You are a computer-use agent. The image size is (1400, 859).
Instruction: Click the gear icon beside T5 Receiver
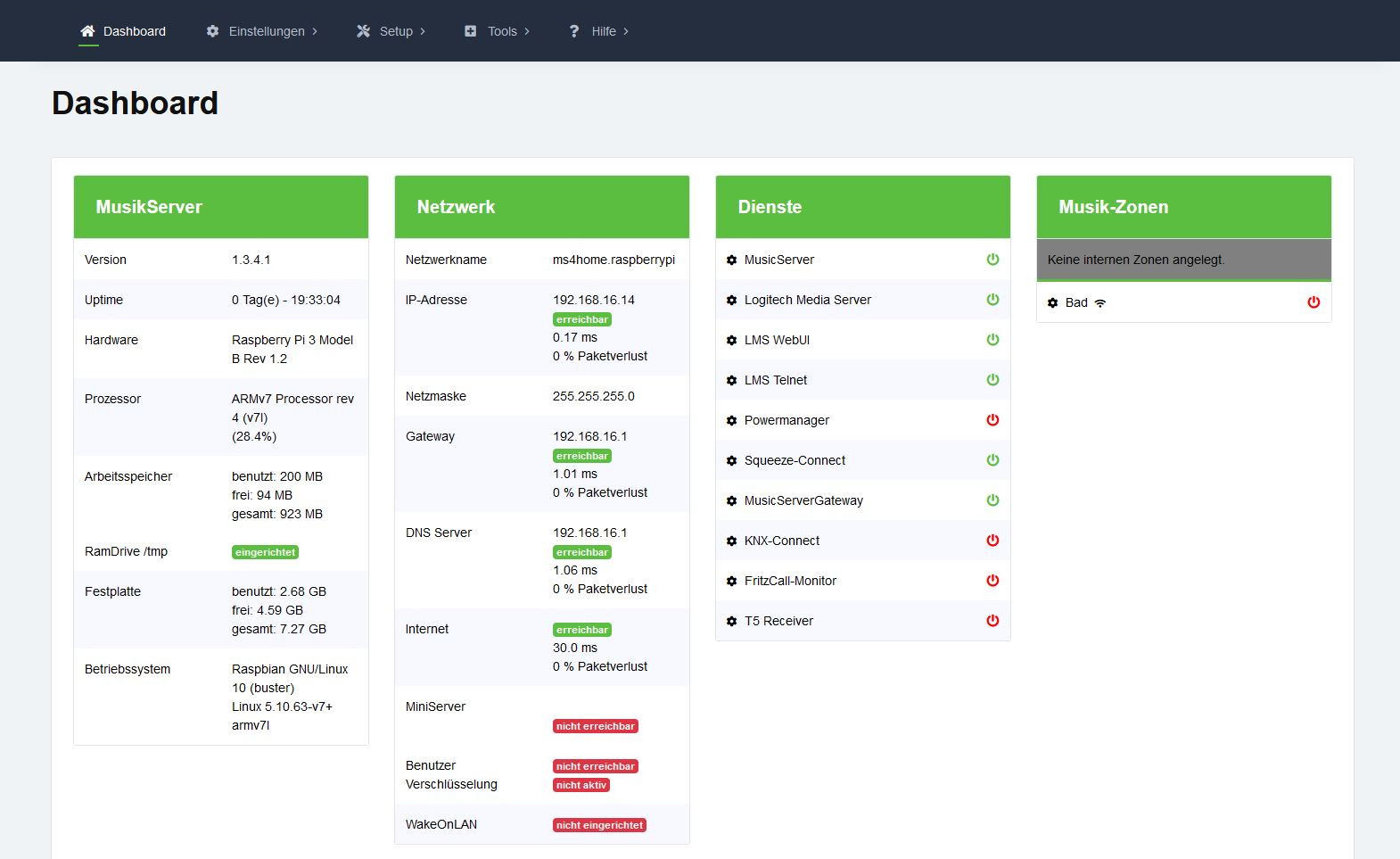tap(731, 621)
